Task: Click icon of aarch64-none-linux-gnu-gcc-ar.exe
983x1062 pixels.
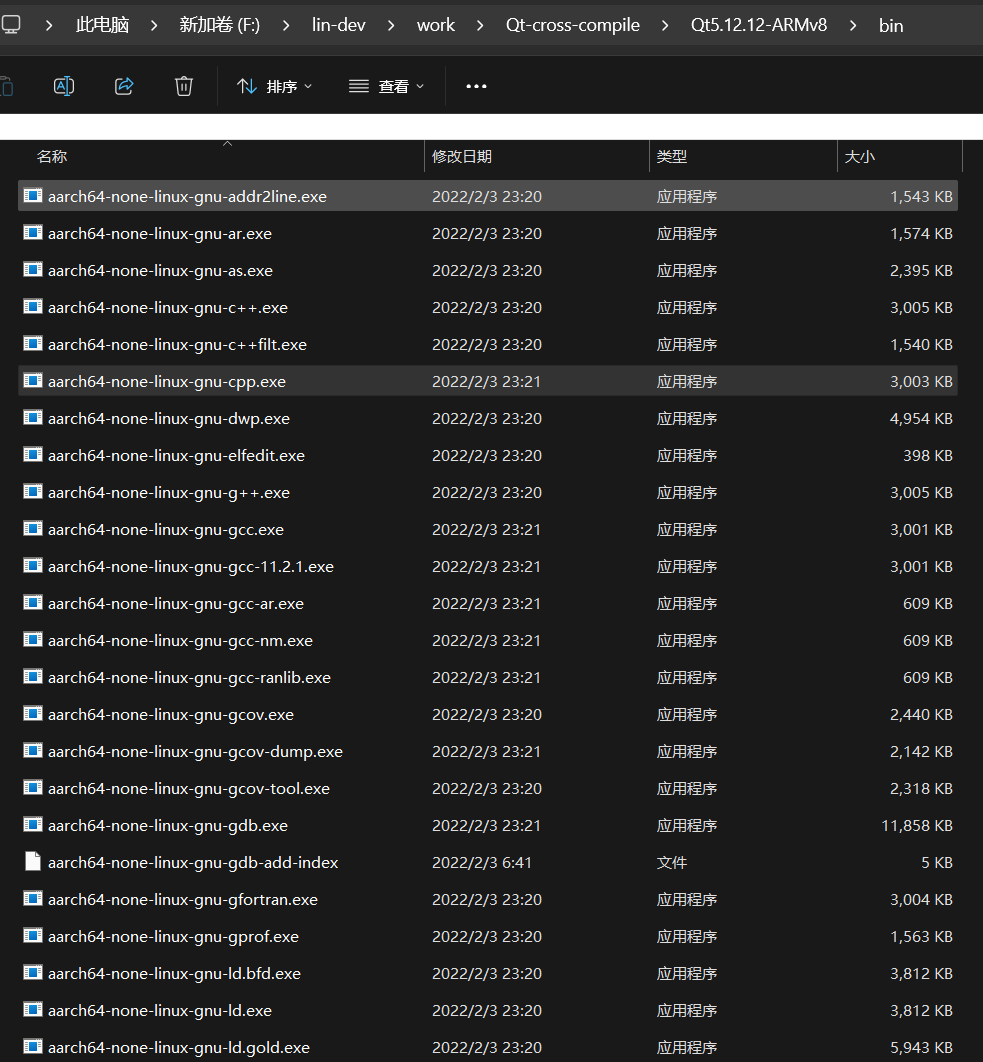Action: pyautogui.click(x=33, y=603)
